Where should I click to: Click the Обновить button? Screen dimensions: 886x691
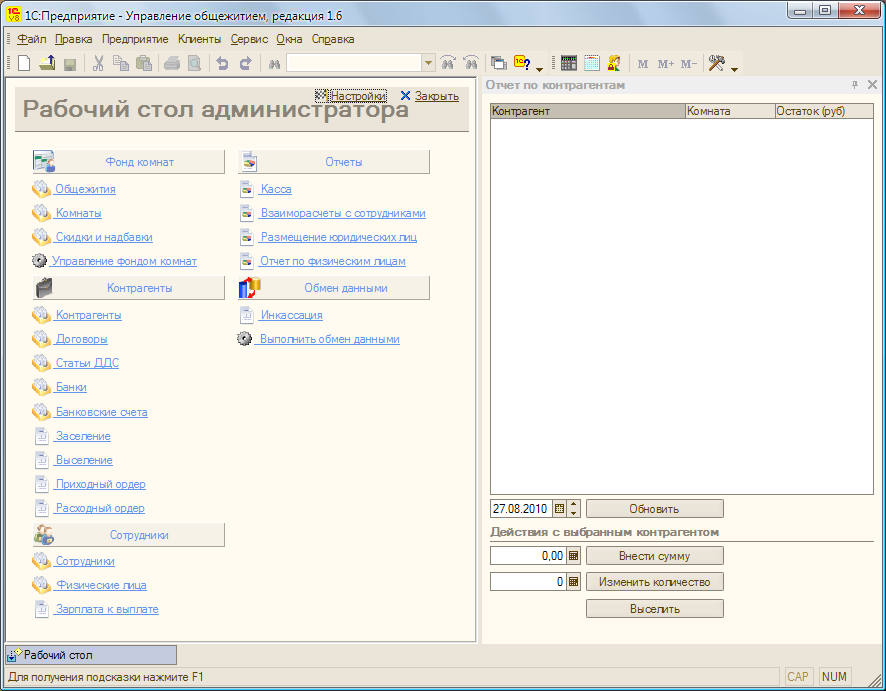pos(654,509)
